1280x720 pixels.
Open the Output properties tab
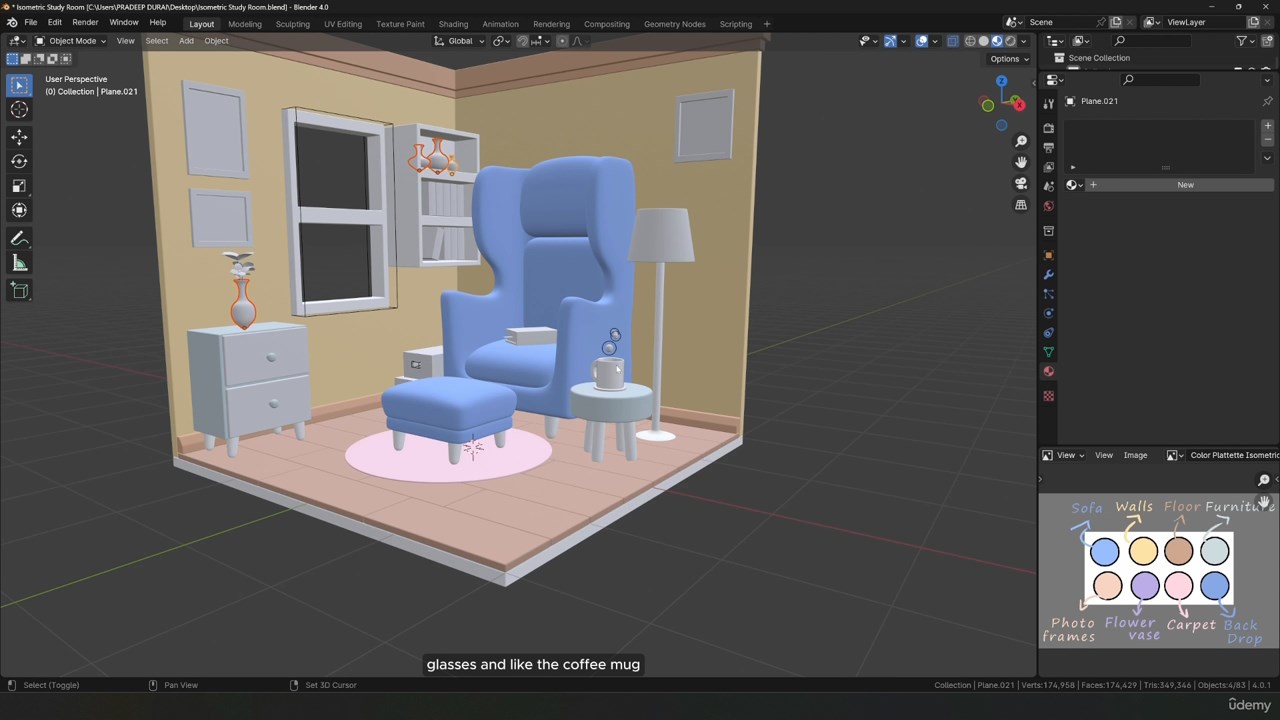(1048, 147)
